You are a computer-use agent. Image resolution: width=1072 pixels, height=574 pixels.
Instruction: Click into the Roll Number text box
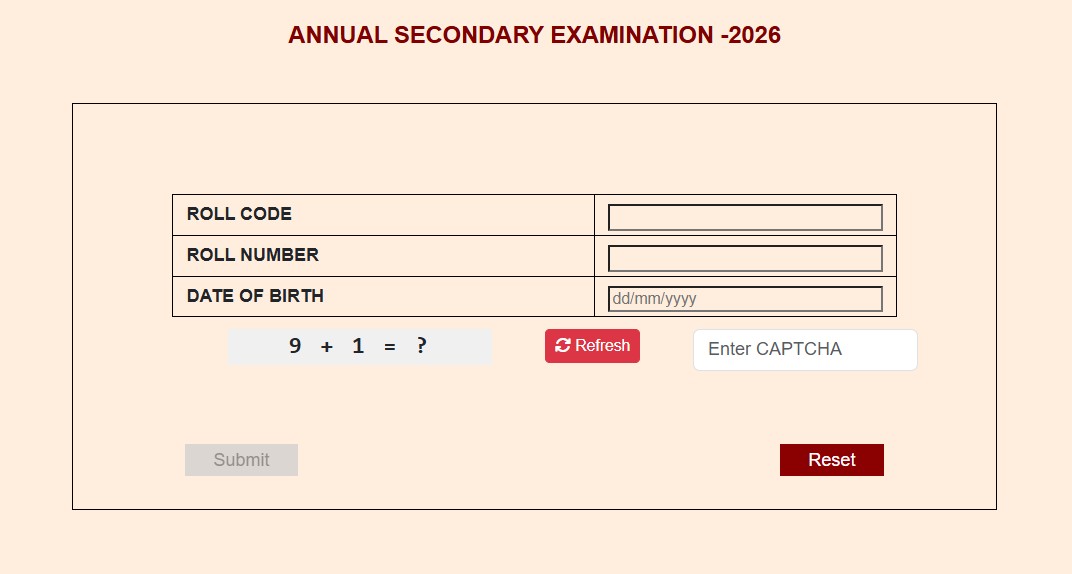[x=745, y=258]
